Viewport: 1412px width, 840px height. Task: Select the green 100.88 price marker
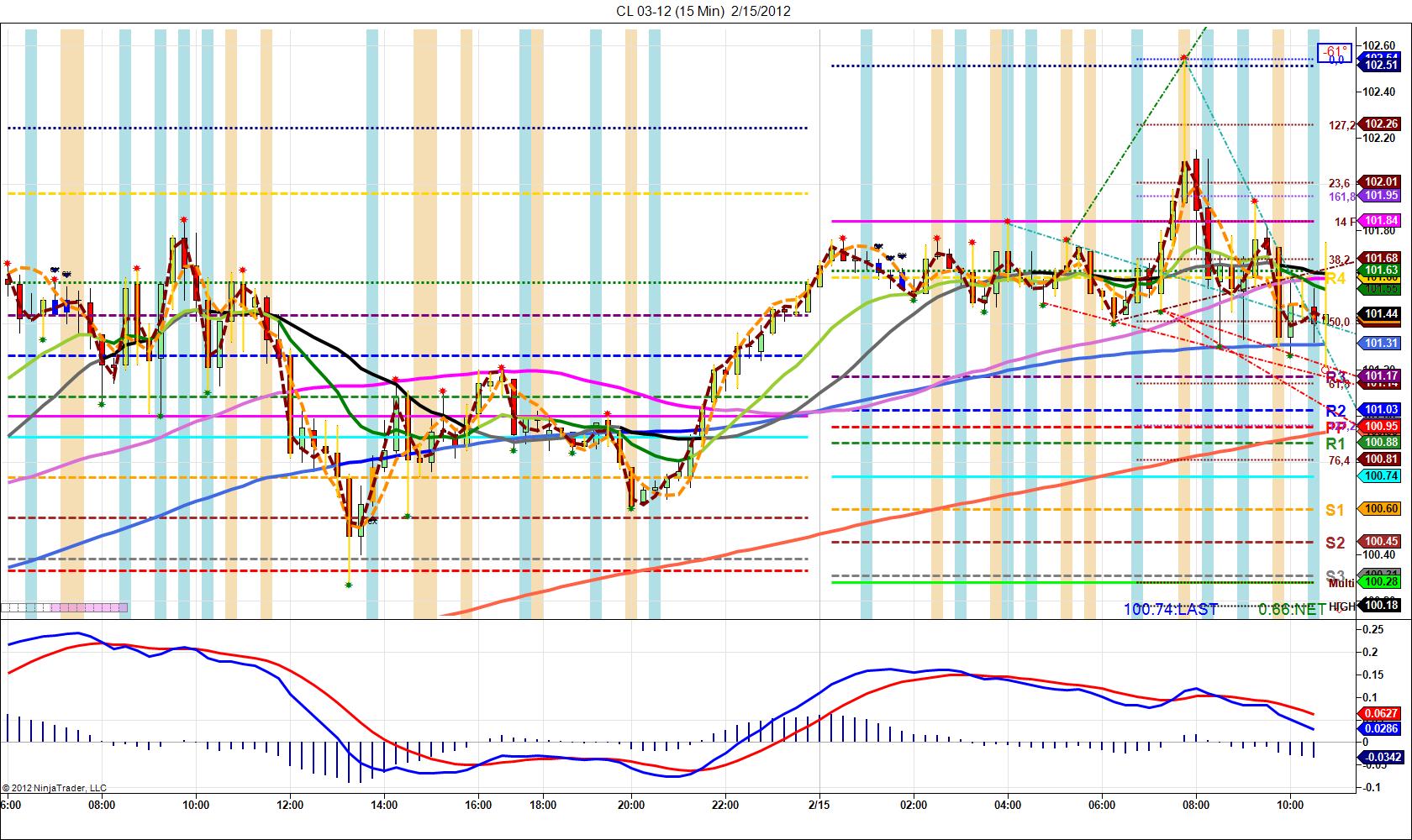coord(1381,442)
